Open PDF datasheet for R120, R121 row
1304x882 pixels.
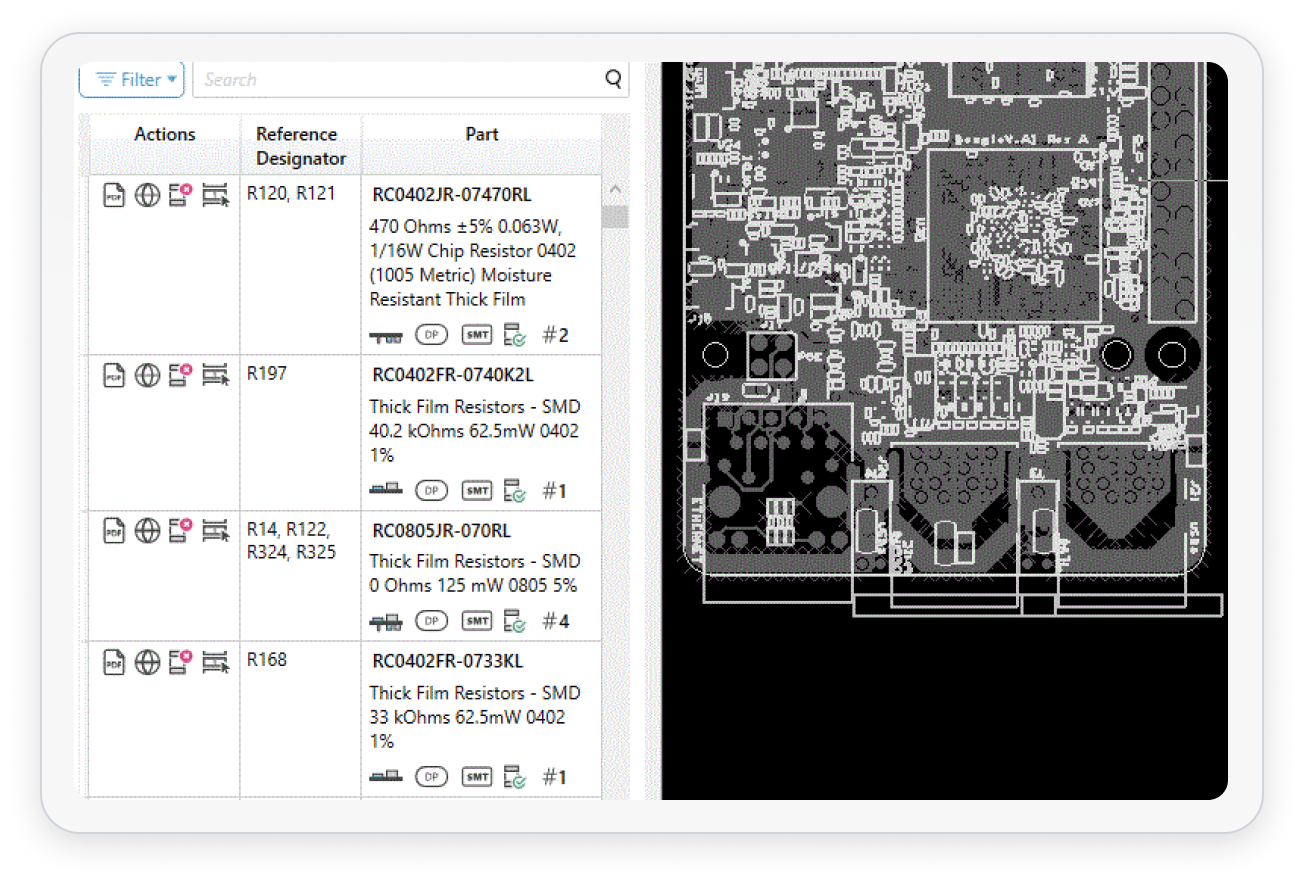[x=115, y=196]
